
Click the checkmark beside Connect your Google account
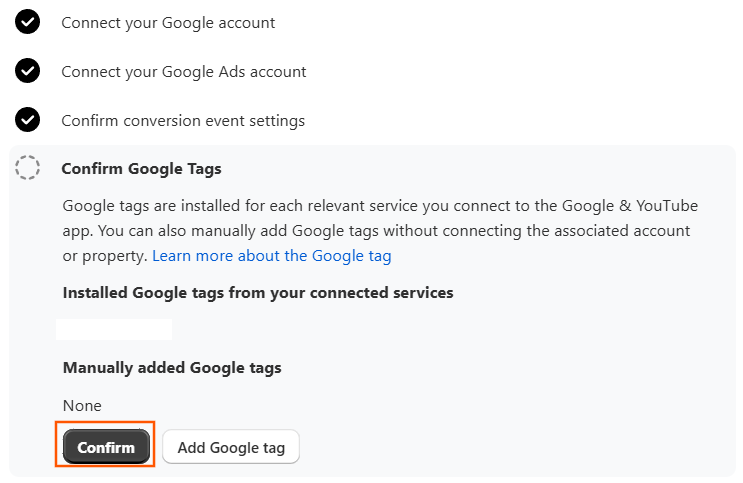27,22
